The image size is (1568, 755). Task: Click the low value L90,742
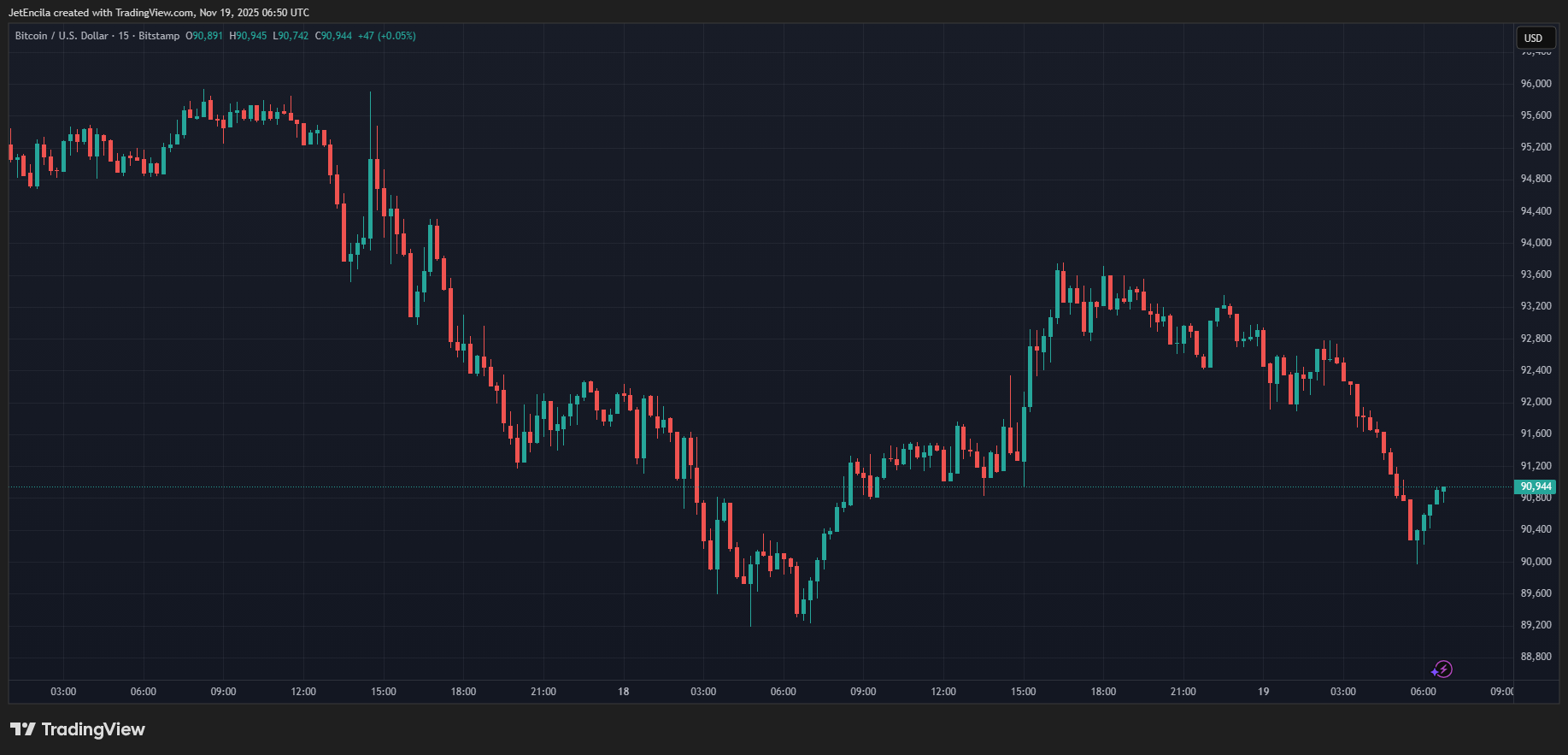pos(291,36)
